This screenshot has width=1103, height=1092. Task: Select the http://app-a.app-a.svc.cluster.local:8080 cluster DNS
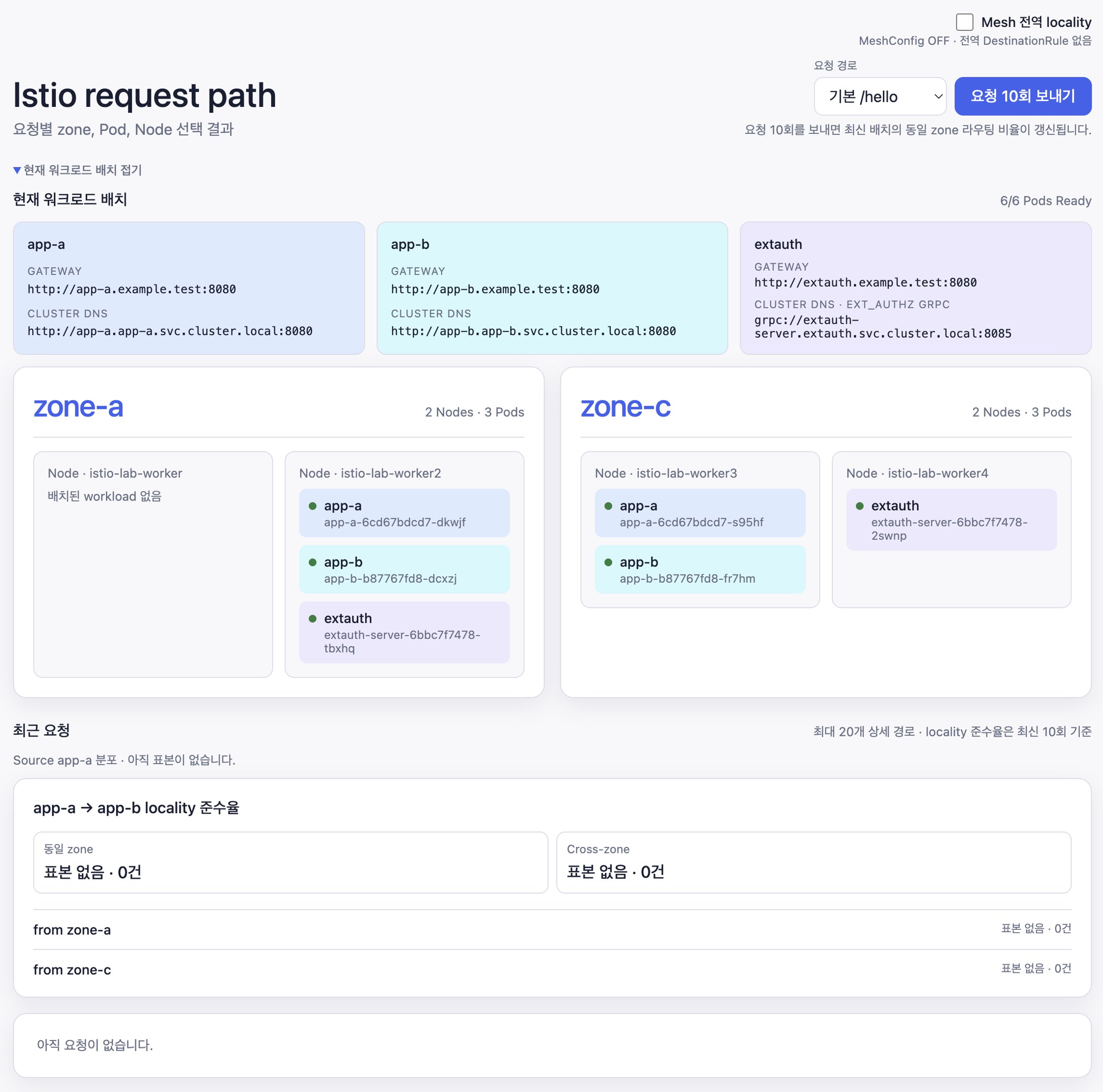[170, 331]
